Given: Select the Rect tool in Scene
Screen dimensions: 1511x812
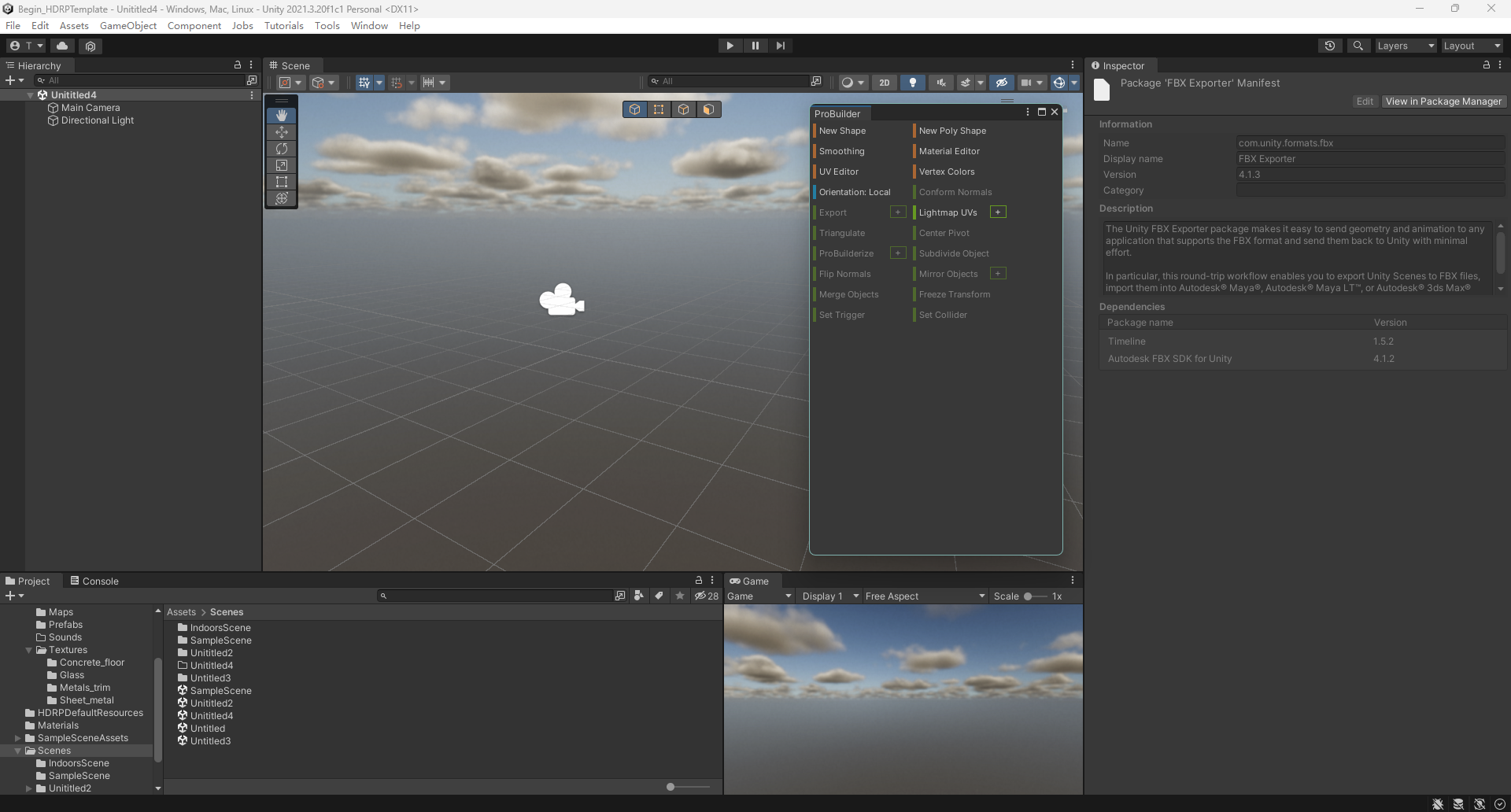Looking at the screenshot, I should (282, 182).
